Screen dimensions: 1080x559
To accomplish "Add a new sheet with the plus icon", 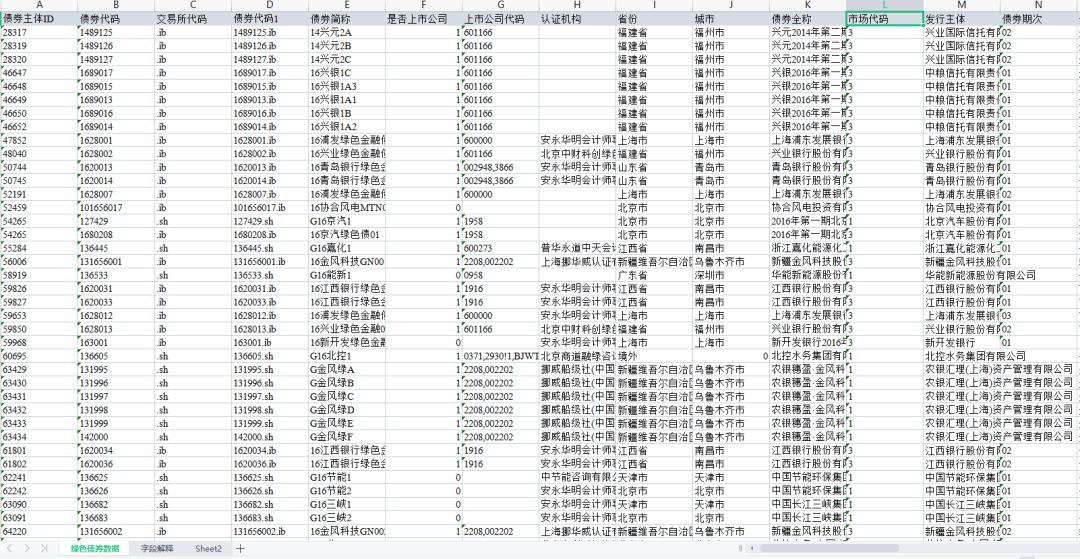I will (240, 548).
